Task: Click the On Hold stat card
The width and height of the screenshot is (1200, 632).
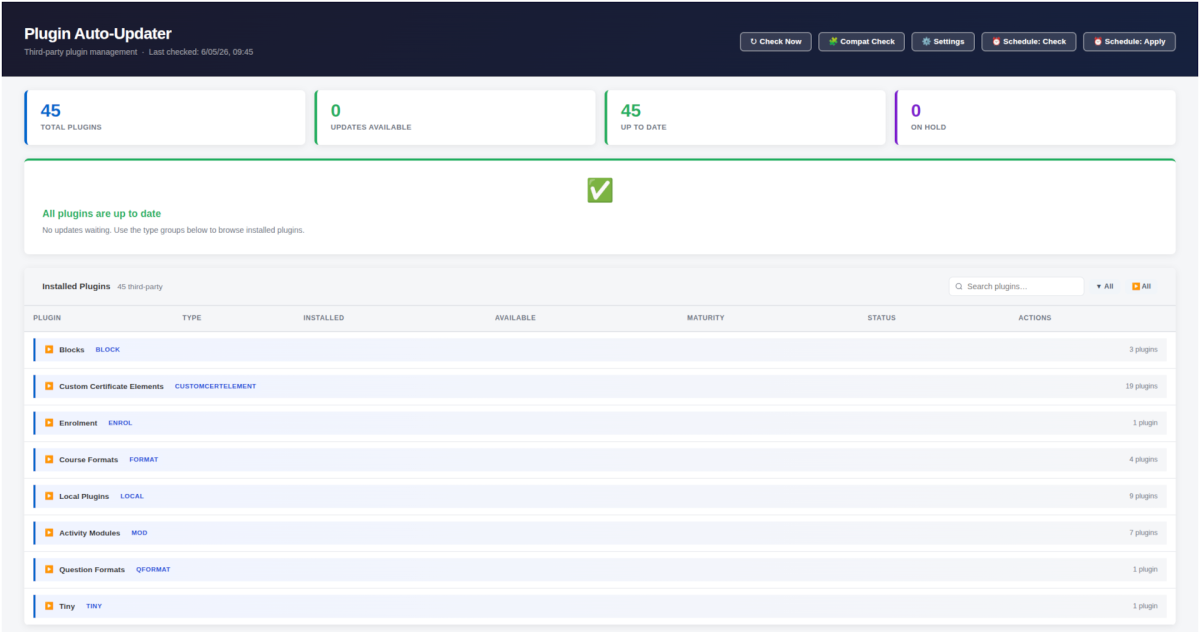Action: [1035, 117]
